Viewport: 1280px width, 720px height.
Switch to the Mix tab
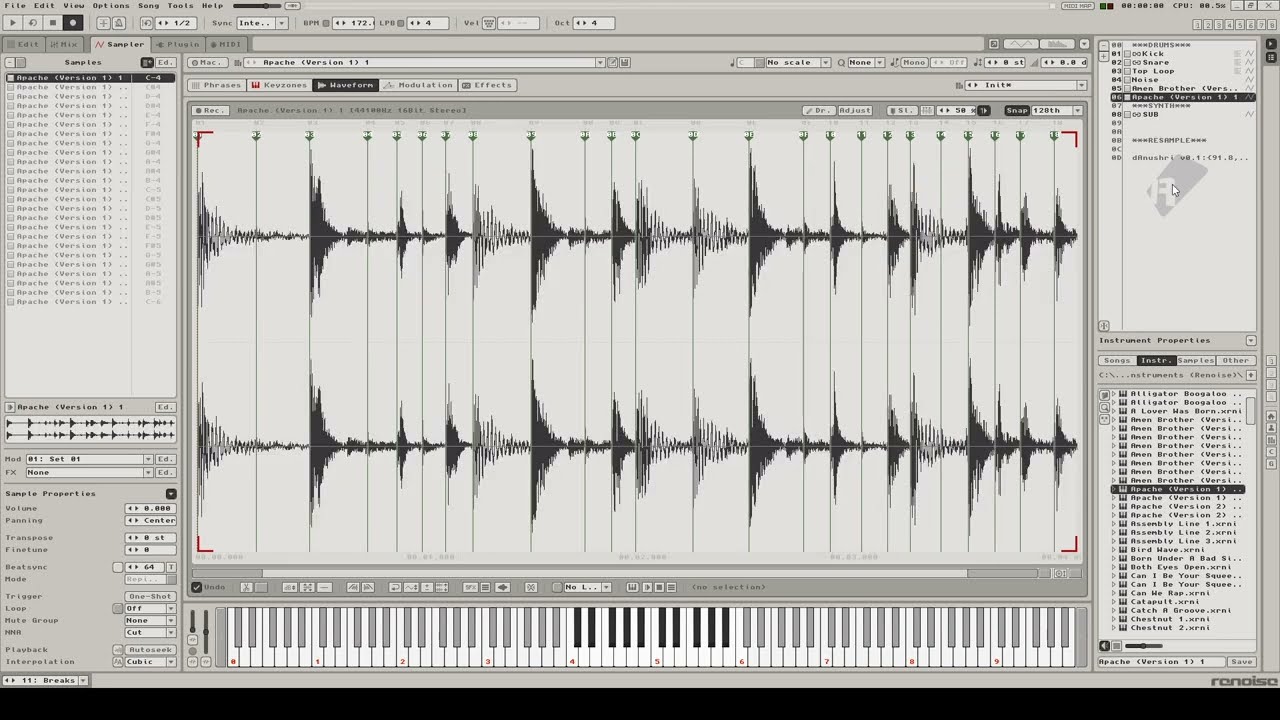point(64,44)
